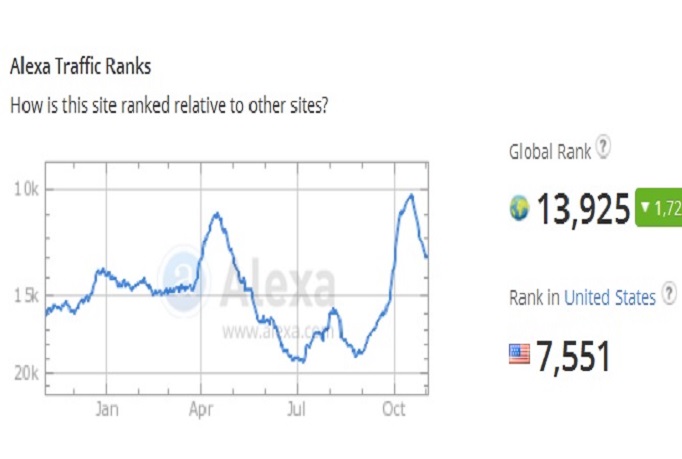Screen dimensions: 682x459
Task: Click the green rank change badge
Action: pyautogui.click(x=658, y=209)
